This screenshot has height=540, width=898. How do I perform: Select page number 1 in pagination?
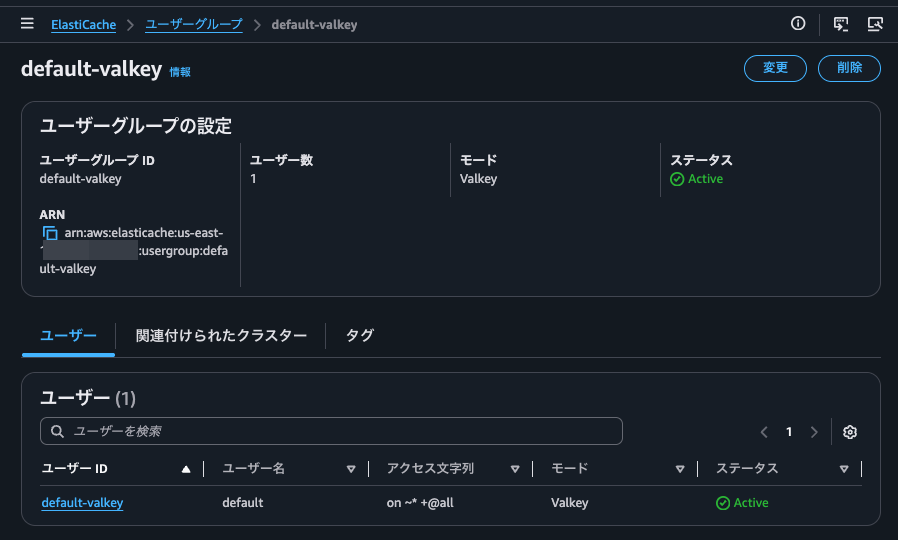point(789,432)
